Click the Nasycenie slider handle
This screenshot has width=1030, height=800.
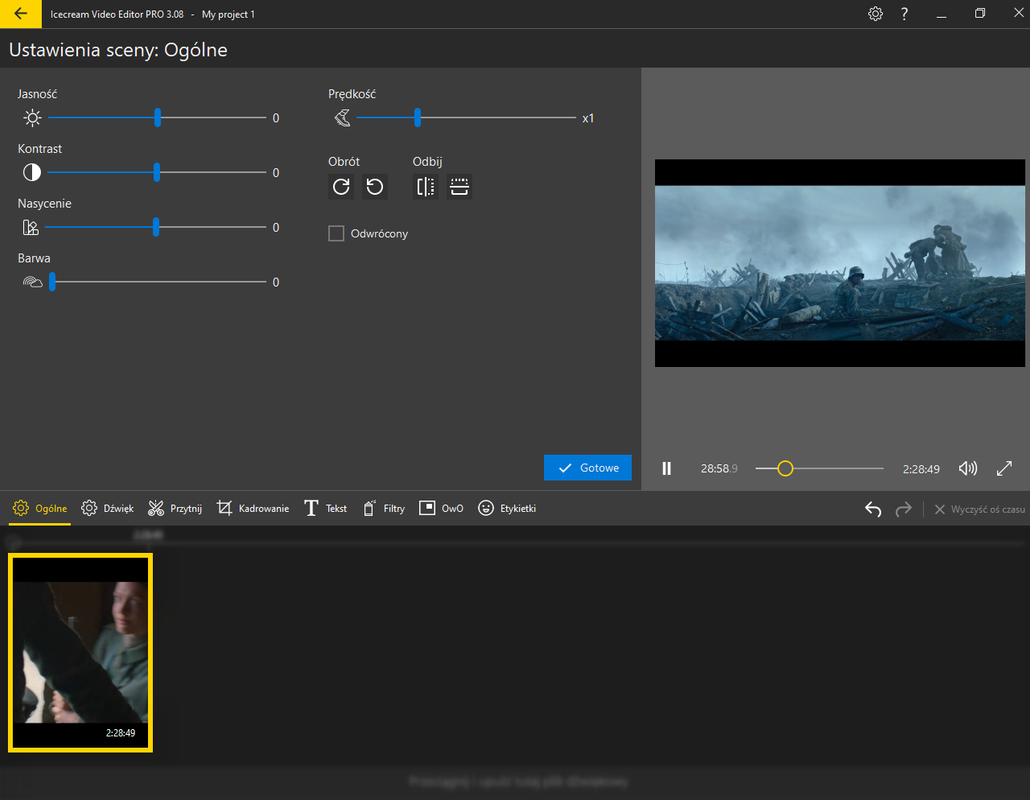156,227
